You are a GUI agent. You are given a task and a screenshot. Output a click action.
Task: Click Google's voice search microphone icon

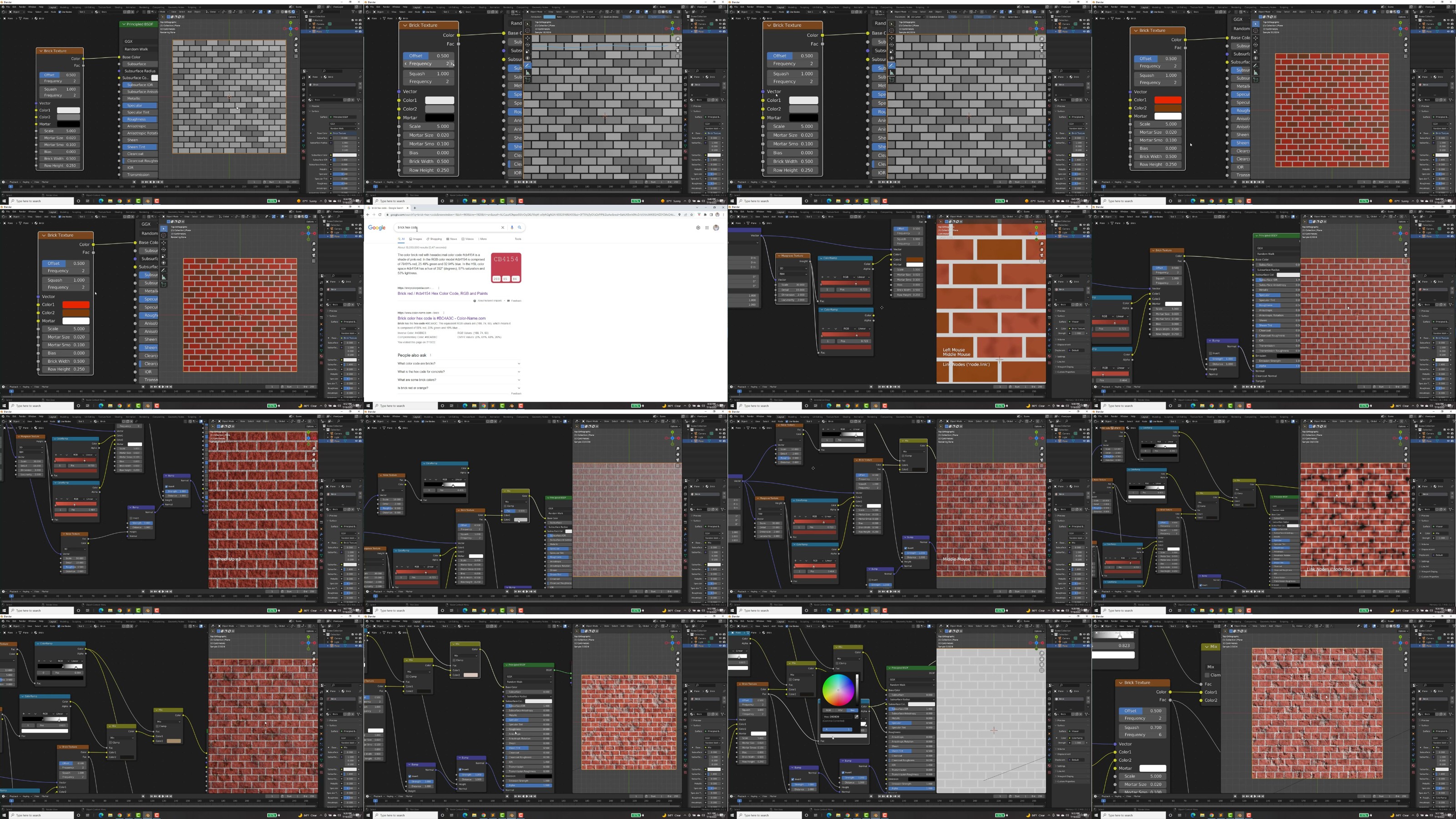(x=512, y=228)
